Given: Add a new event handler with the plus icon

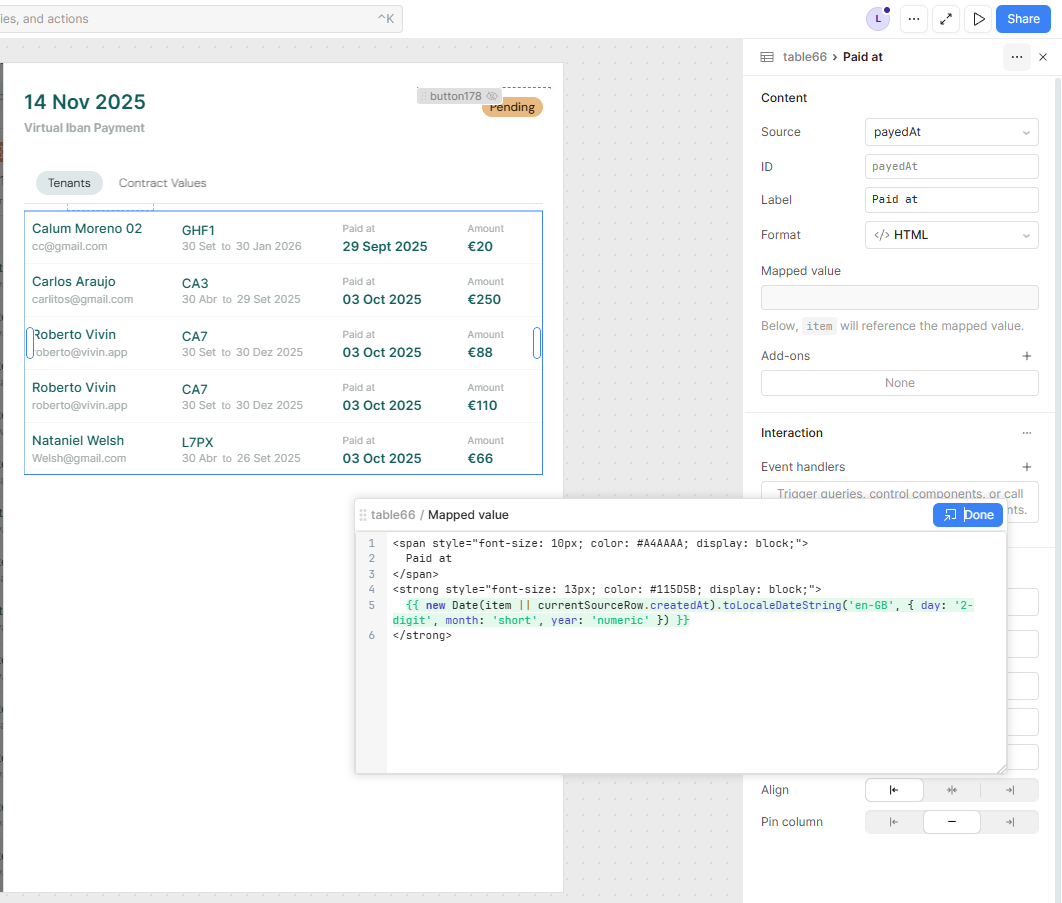Looking at the screenshot, I should click(1026, 467).
